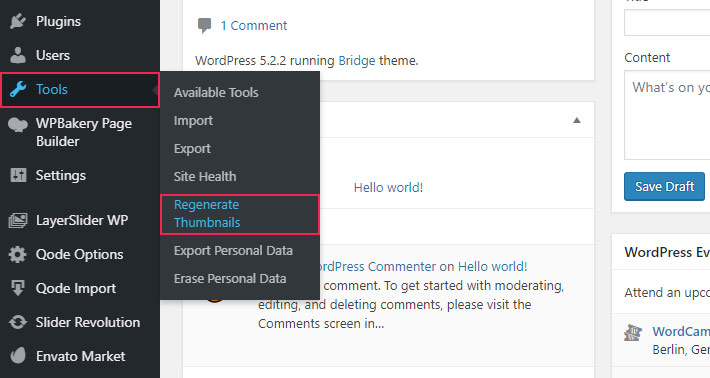
Task: Collapse the widget using the triangle arrow
Action: (576, 120)
